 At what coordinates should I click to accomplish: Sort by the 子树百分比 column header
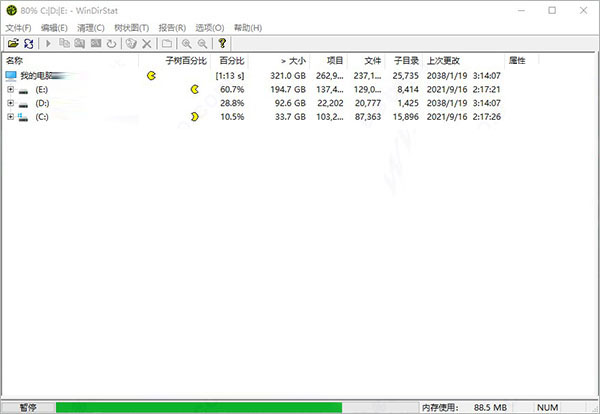tap(174, 60)
